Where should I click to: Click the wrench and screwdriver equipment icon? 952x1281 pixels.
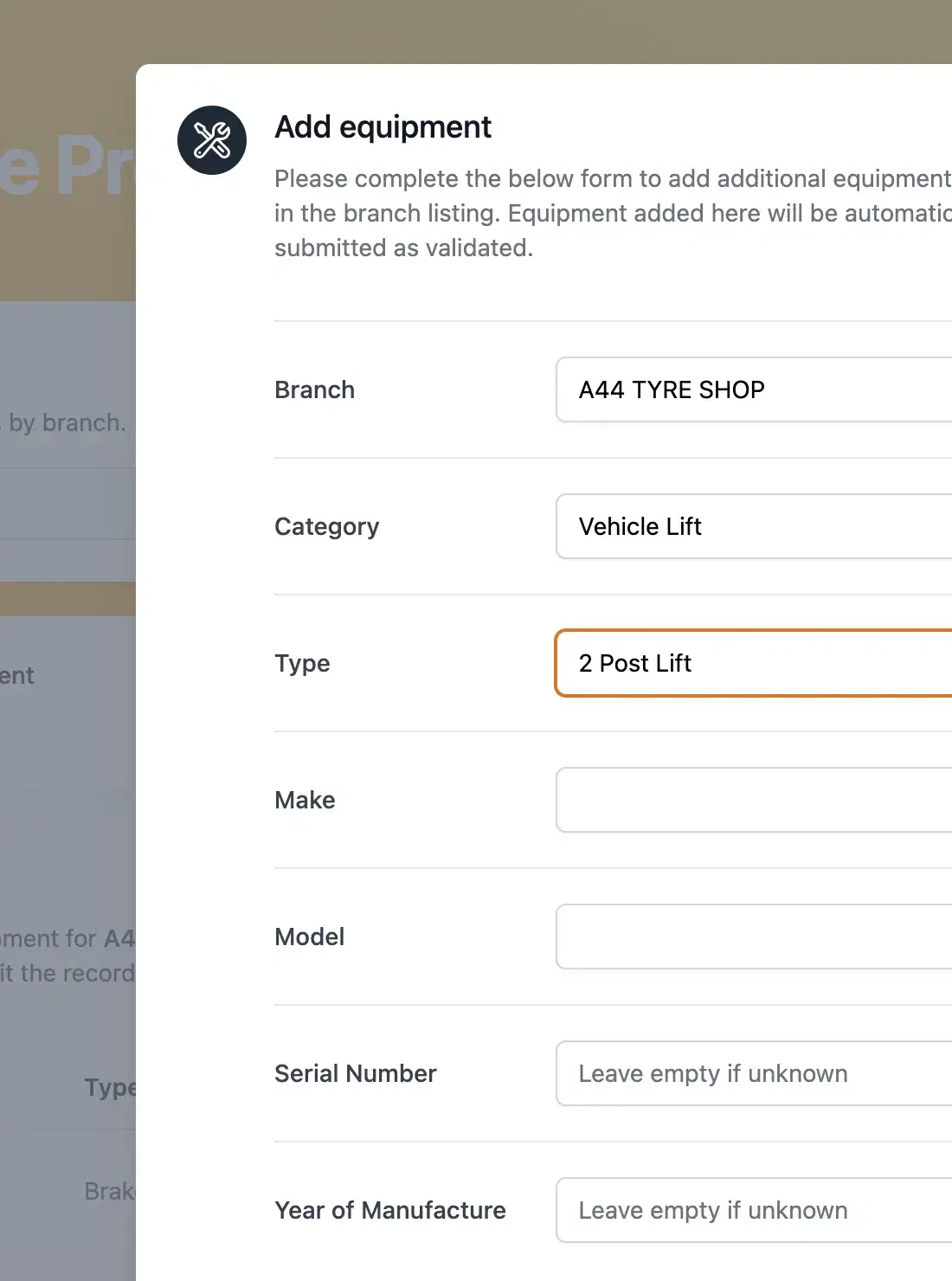coord(212,140)
